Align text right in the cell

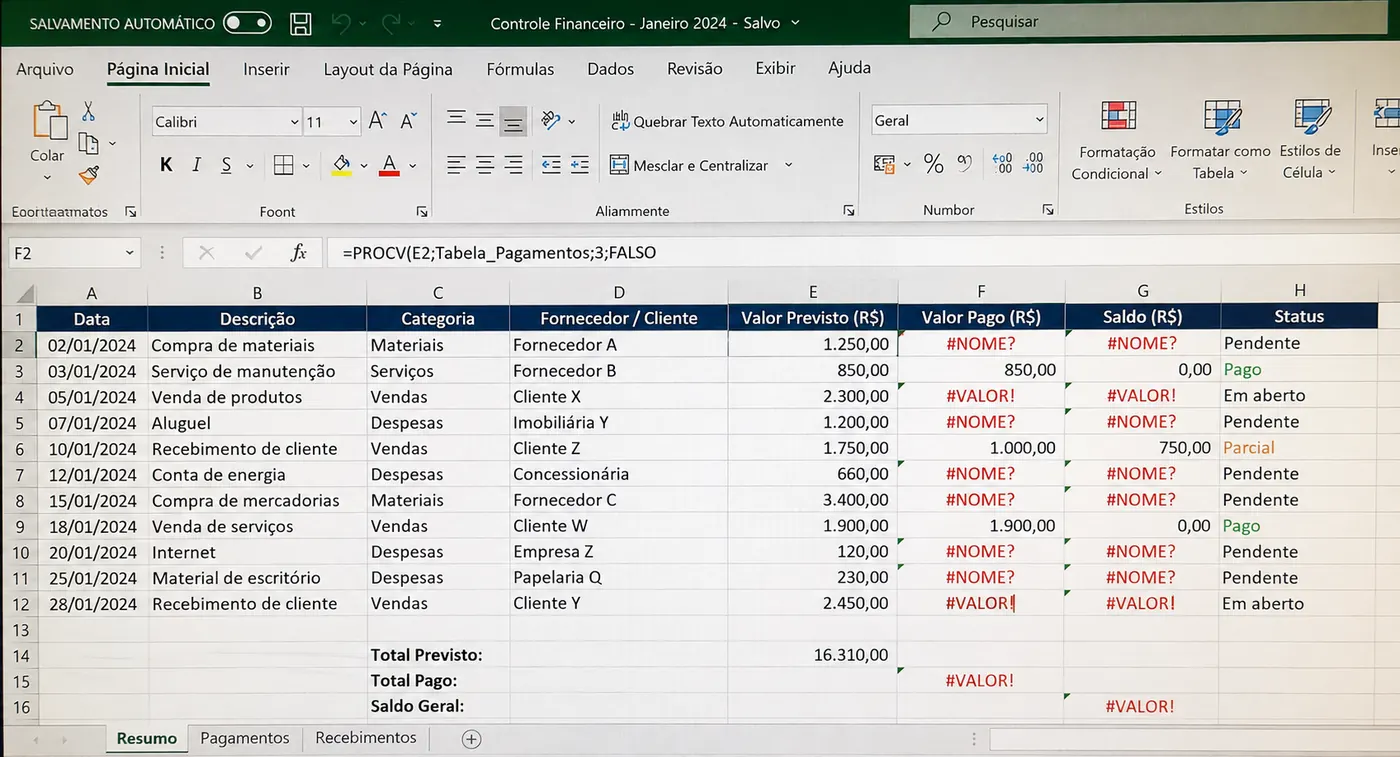pyautogui.click(x=513, y=165)
